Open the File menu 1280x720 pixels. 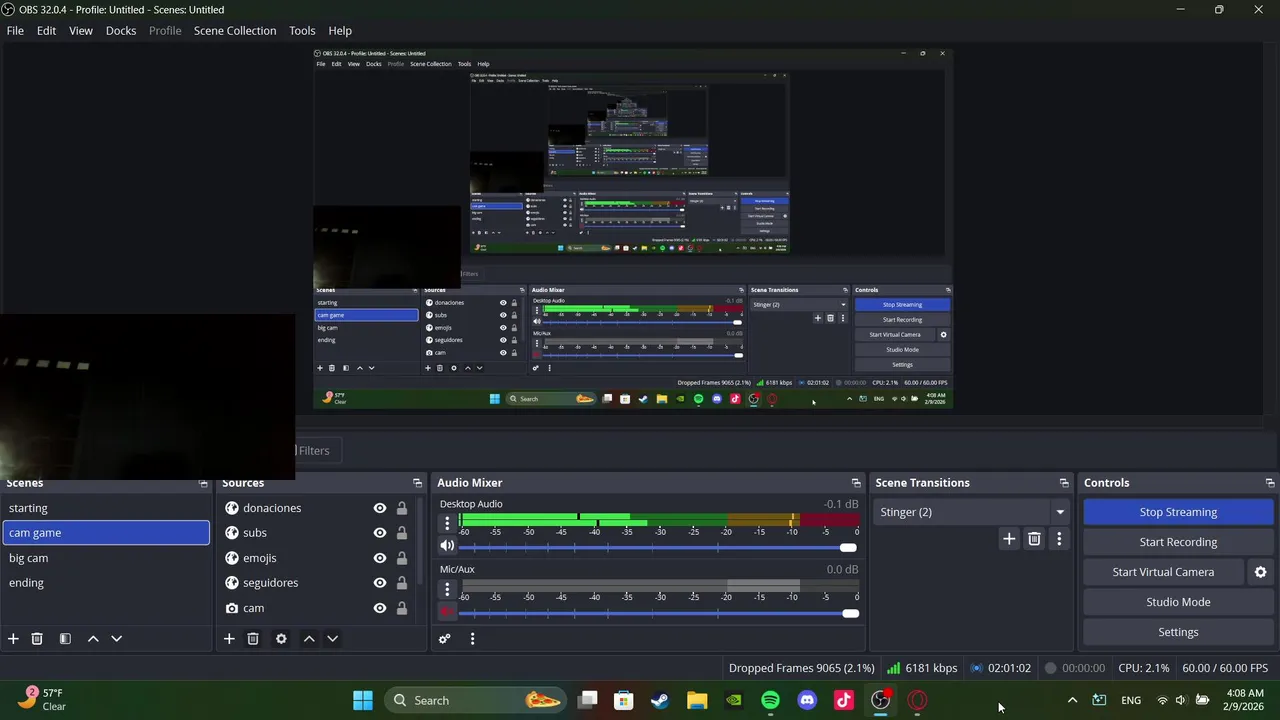pos(15,31)
